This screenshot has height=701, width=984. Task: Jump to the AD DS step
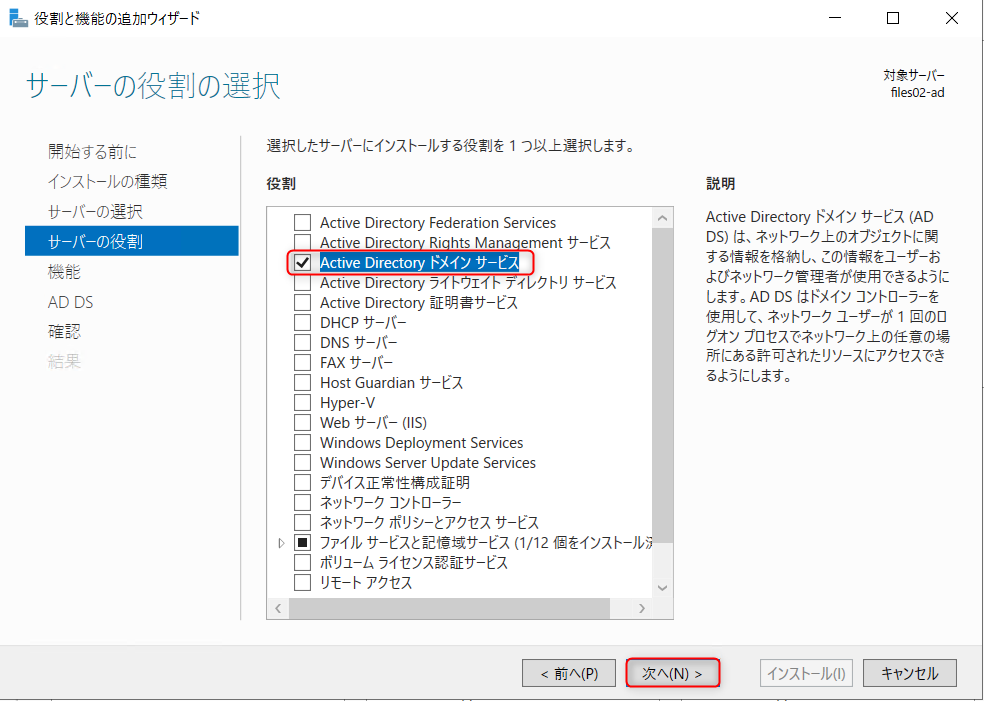70,302
